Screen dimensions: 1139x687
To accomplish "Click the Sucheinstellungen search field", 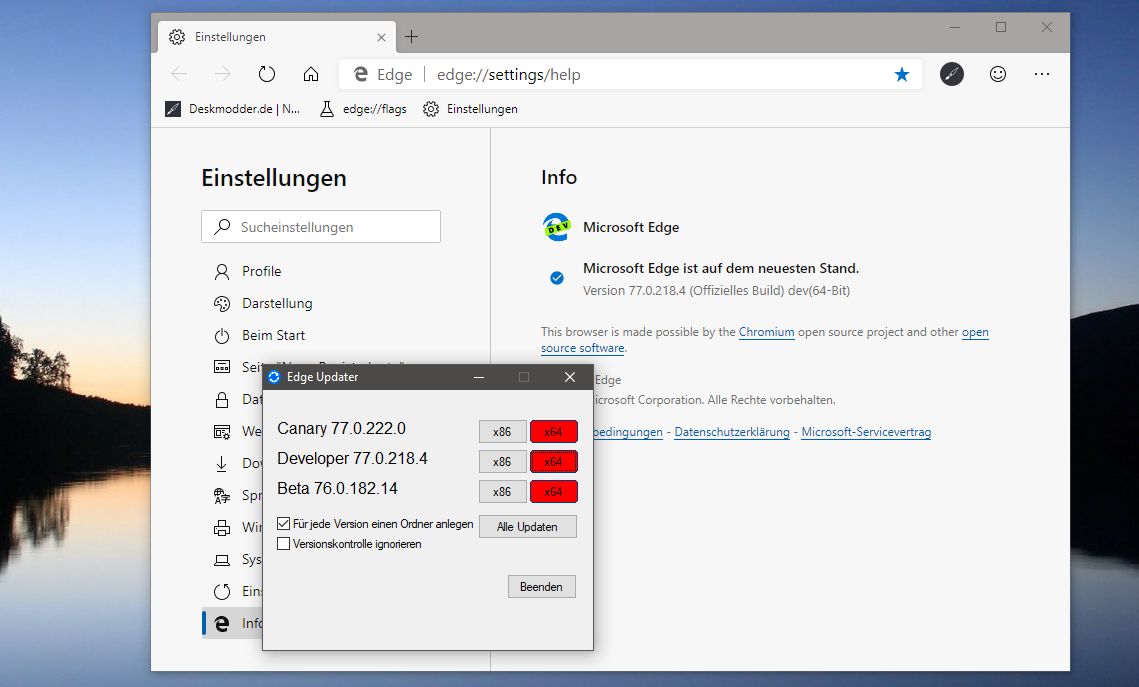I will pyautogui.click(x=321, y=227).
